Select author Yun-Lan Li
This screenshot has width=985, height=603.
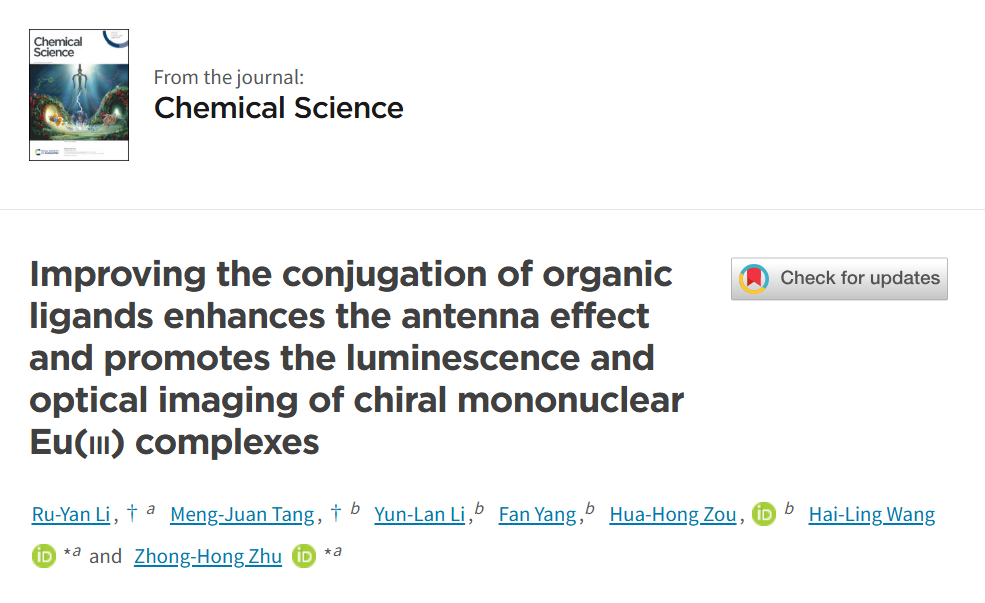420,515
